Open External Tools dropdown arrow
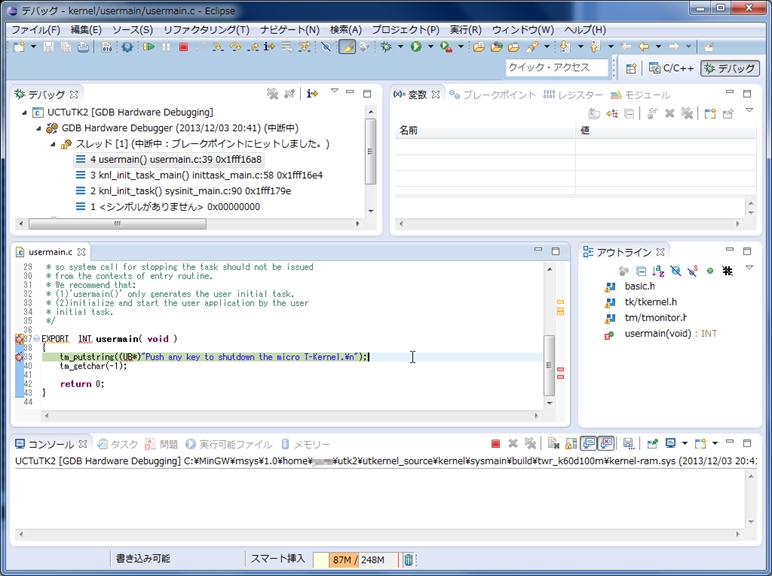 [461, 47]
